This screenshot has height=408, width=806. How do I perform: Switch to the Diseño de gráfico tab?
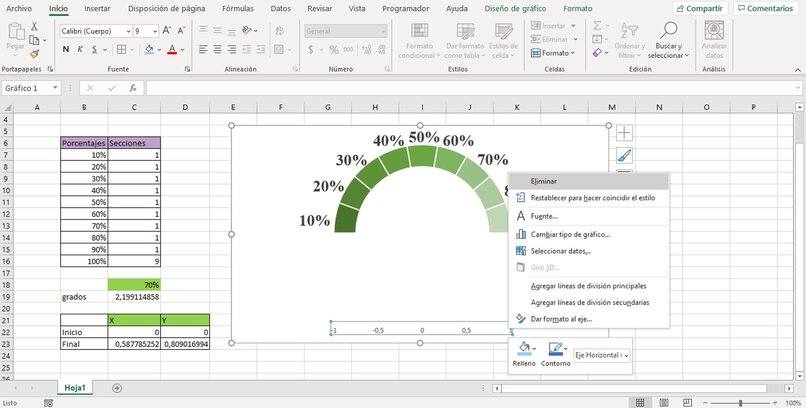tap(516, 9)
